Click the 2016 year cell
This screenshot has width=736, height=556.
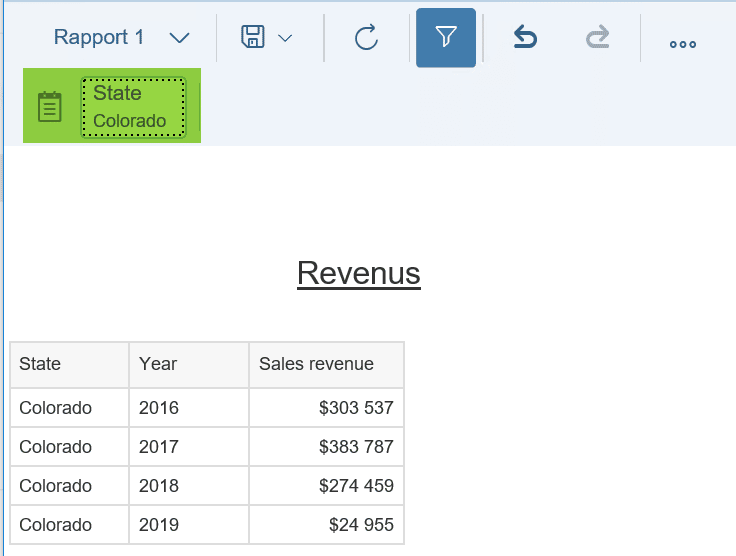click(x=189, y=408)
